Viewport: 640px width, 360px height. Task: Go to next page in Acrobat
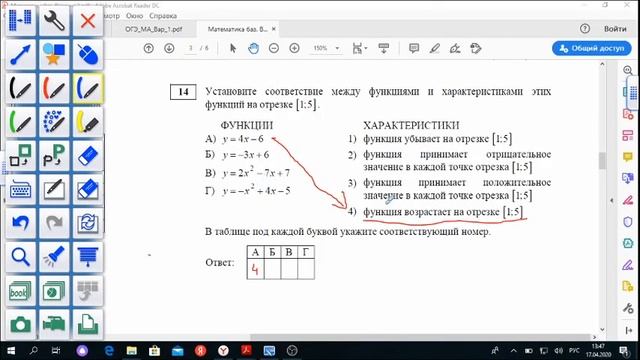tap(169, 49)
